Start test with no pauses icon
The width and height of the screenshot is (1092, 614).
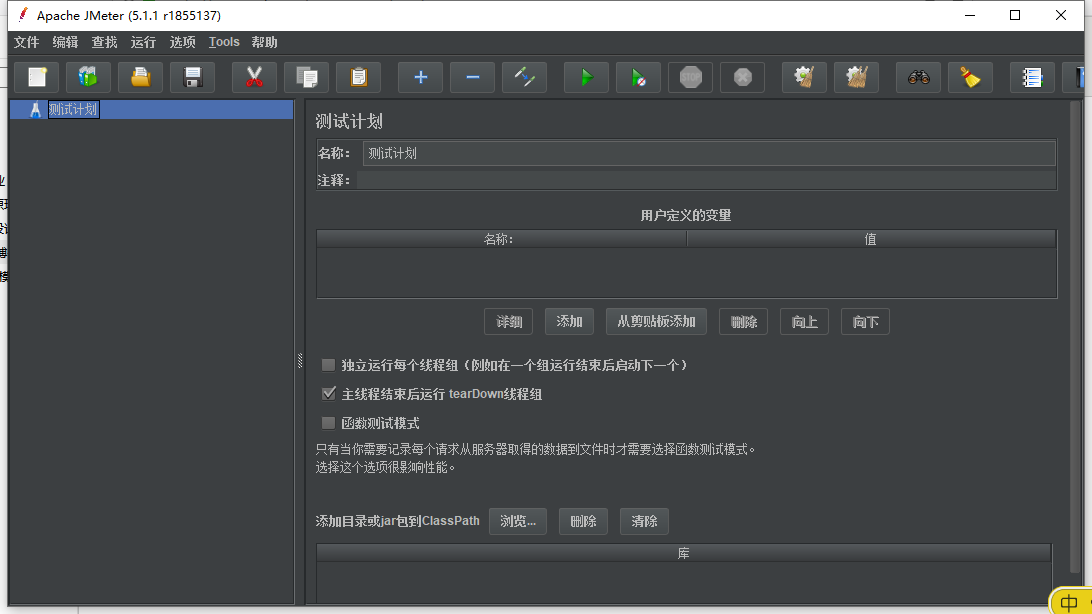tap(638, 77)
